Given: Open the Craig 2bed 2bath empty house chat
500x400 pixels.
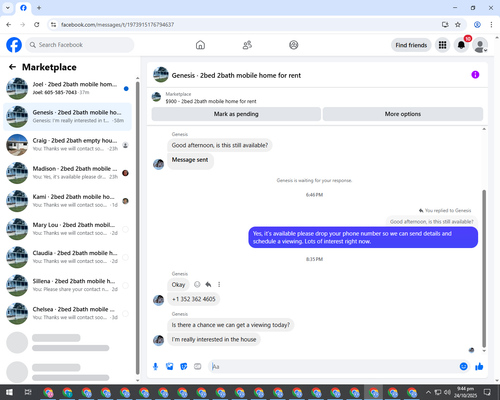Looking at the screenshot, I should [x=67, y=145].
